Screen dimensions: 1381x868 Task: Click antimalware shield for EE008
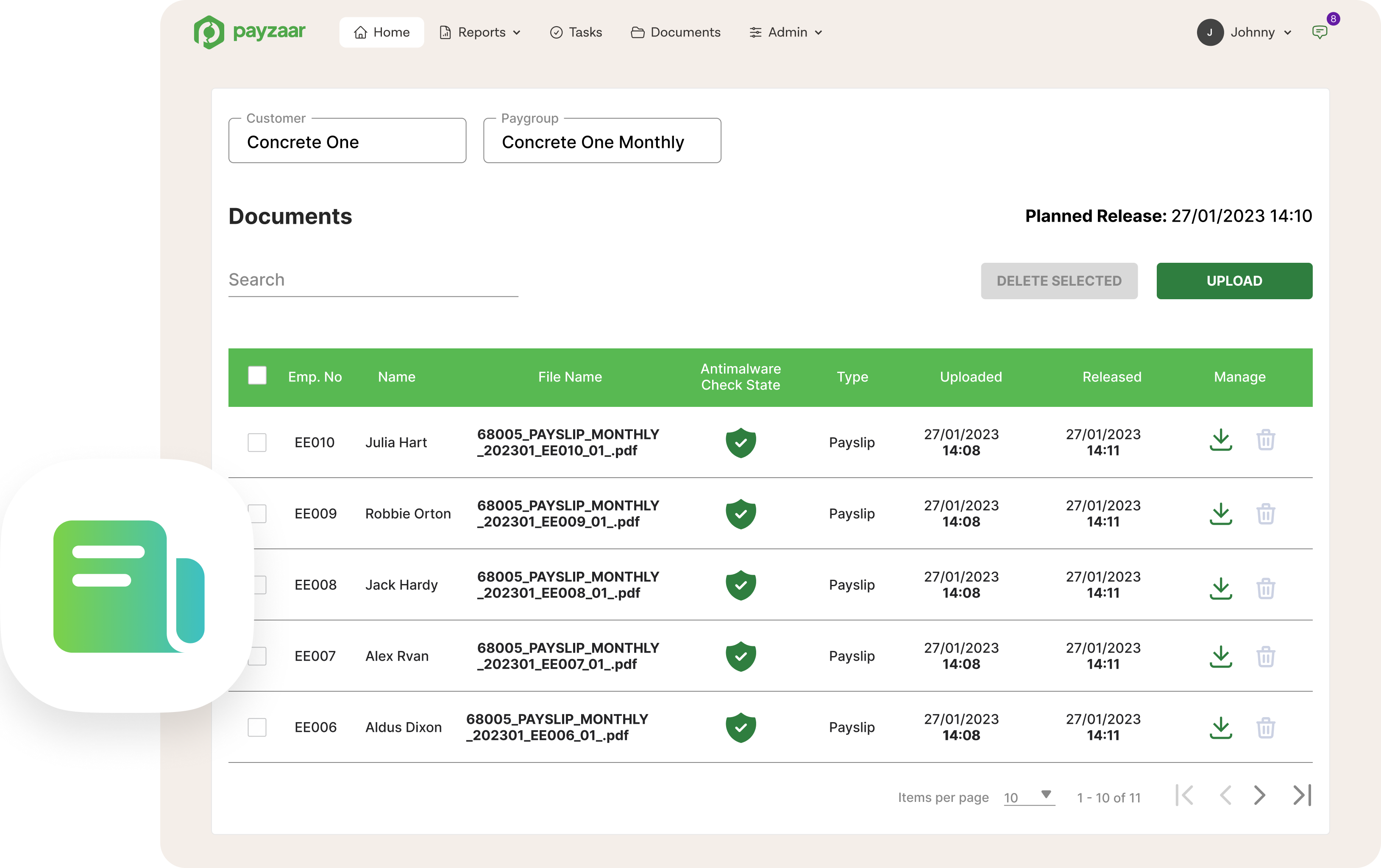click(741, 585)
